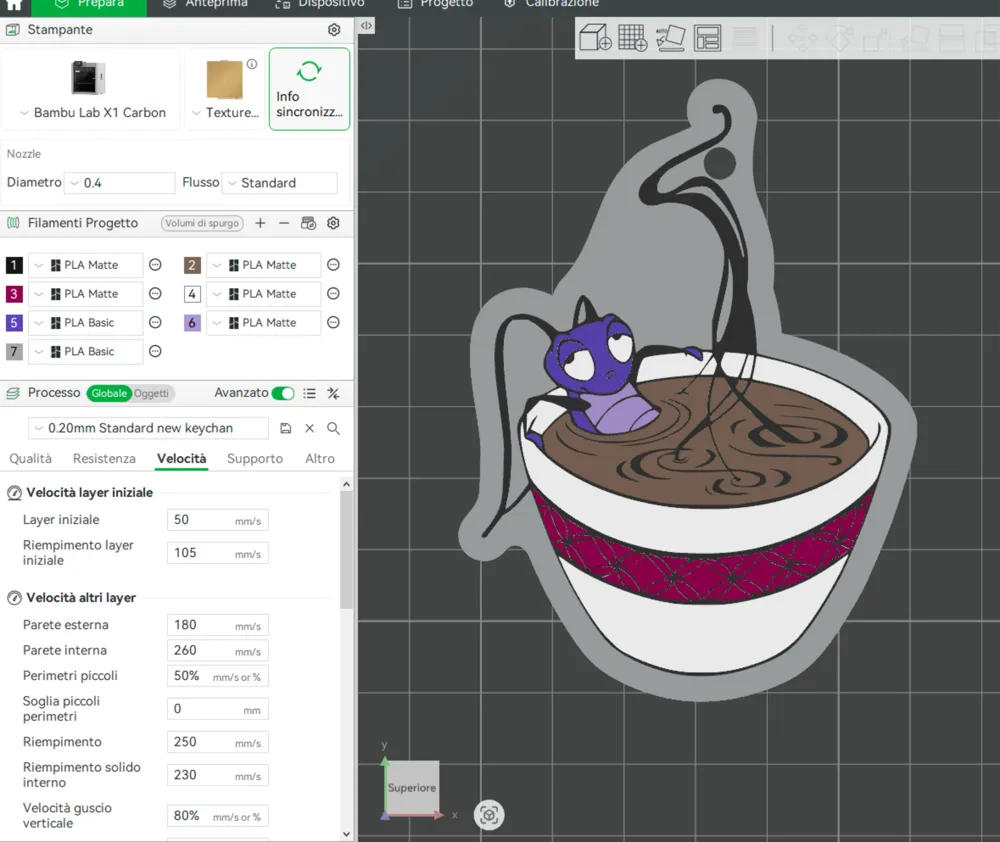Viewport: 1000px width, 842px height.
Task: Toggle the Avanzato switch
Action: pyautogui.click(x=283, y=393)
